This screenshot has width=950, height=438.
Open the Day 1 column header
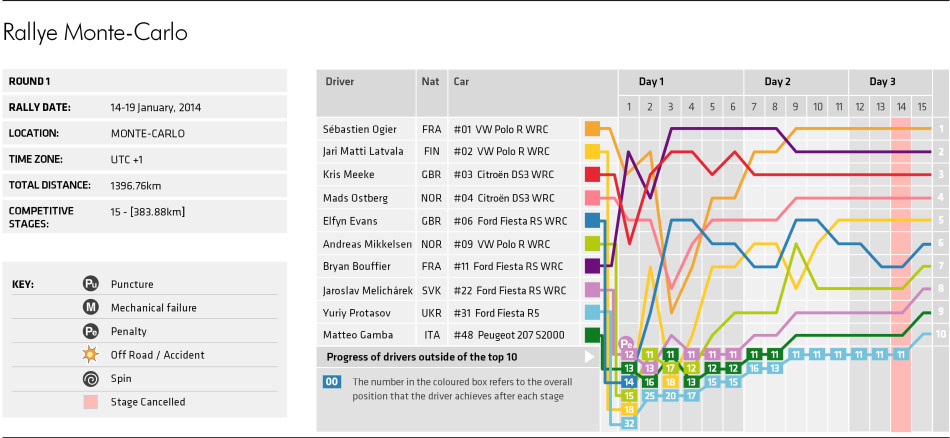coord(651,82)
